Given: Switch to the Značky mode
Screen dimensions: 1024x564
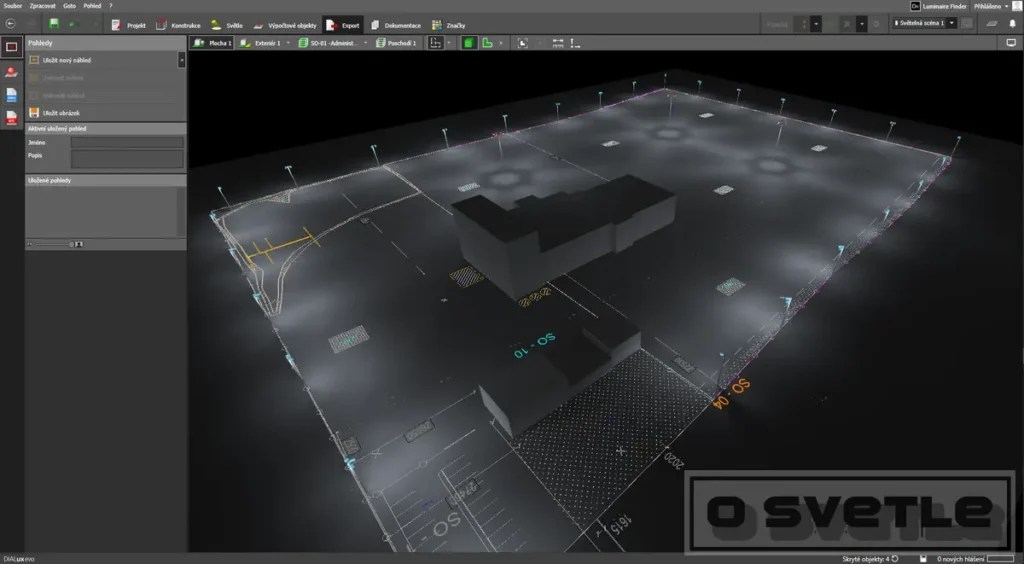Looking at the screenshot, I should click(x=449, y=25).
